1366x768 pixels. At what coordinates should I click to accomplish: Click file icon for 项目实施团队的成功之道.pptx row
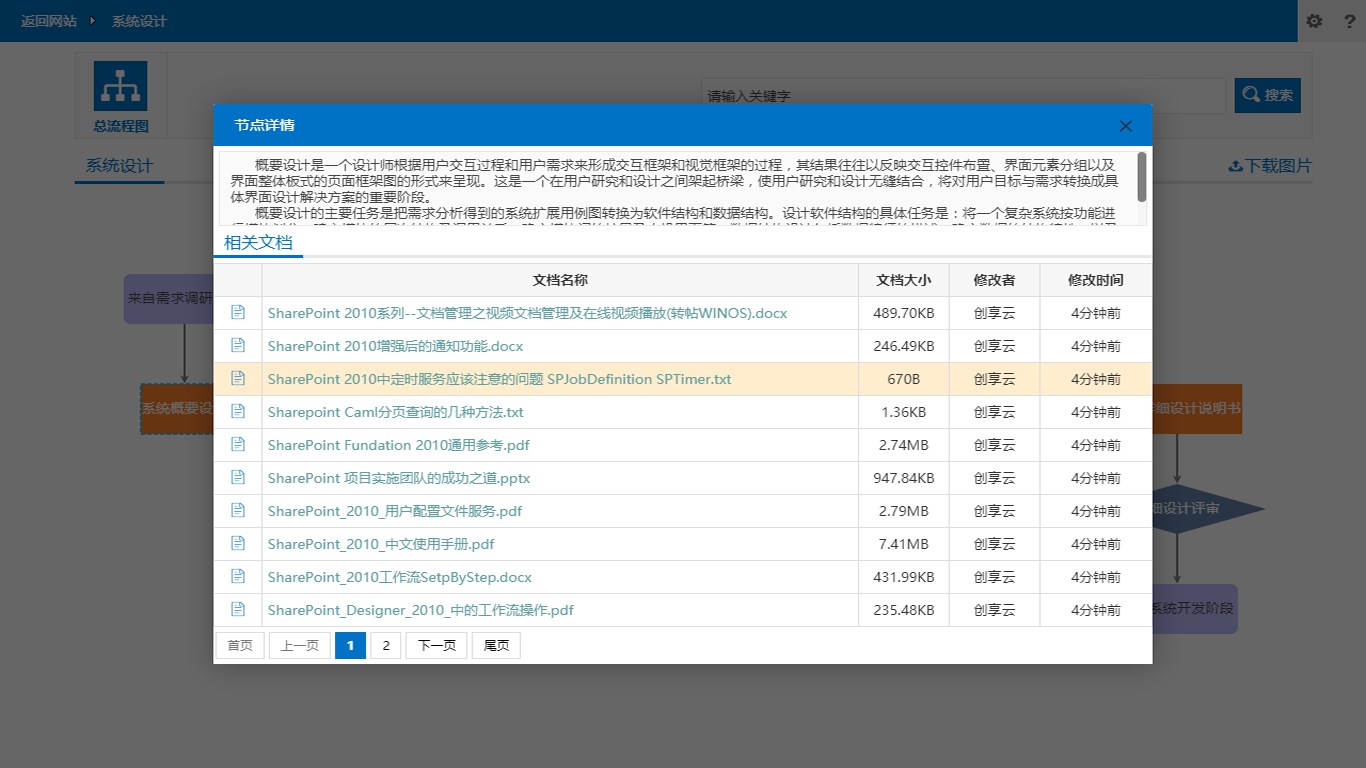pos(238,477)
